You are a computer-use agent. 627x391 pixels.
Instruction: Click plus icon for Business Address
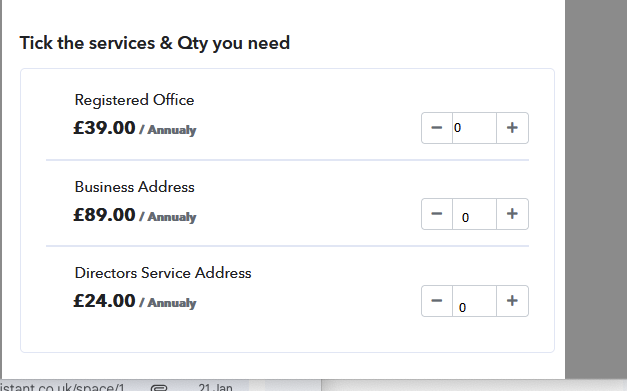[x=512, y=214]
